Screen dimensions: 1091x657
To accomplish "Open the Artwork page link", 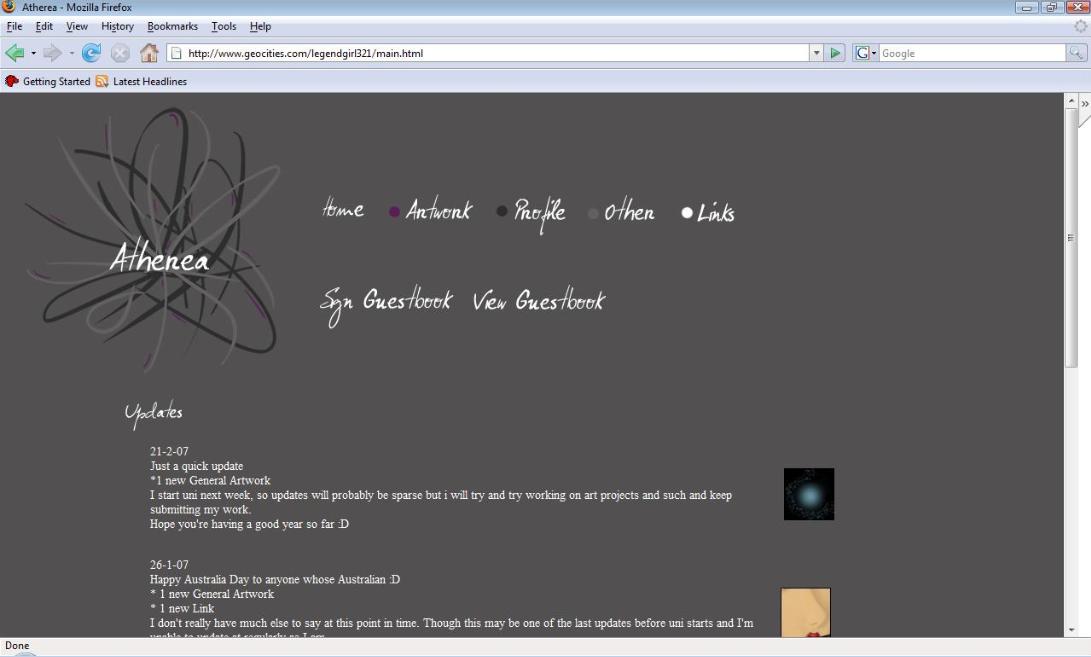I will (439, 210).
